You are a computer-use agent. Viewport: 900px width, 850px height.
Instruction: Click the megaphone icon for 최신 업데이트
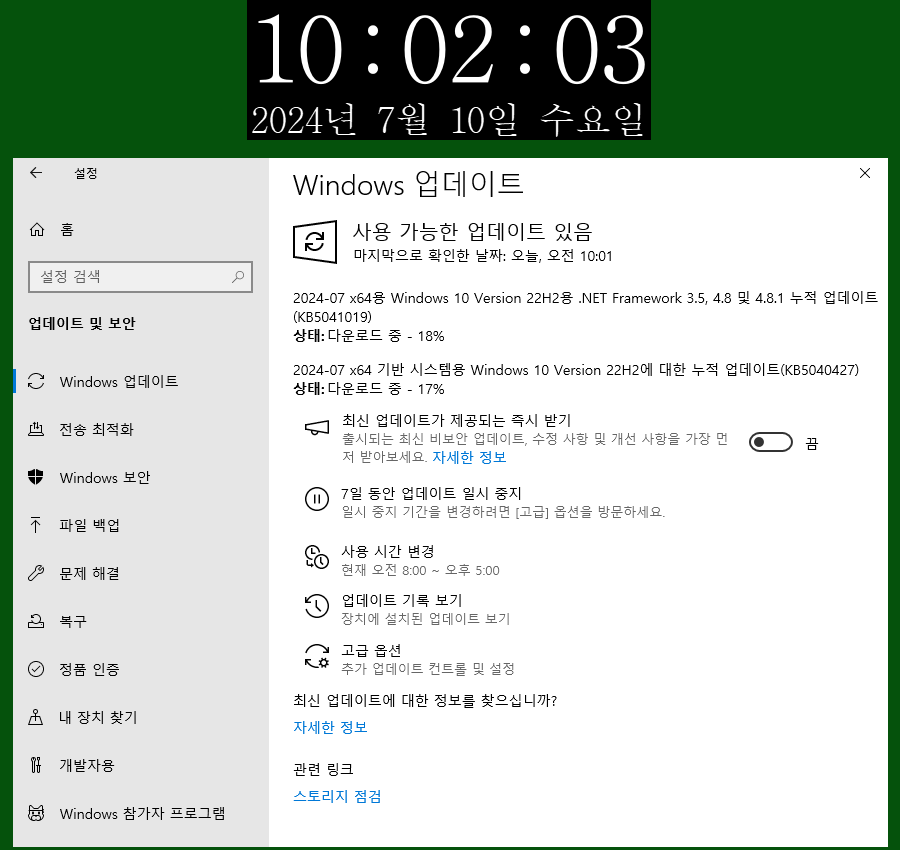pos(317,427)
